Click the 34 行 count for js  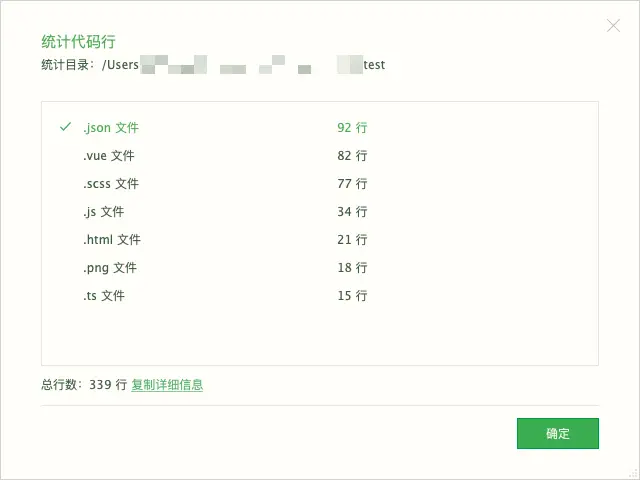(x=352, y=211)
